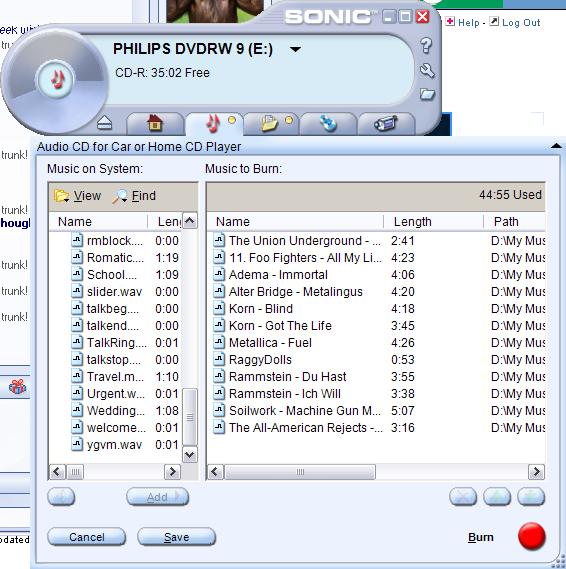This screenshot has height=569, width=566.
Task: Click the remove track X button
Action: [463, 497]
